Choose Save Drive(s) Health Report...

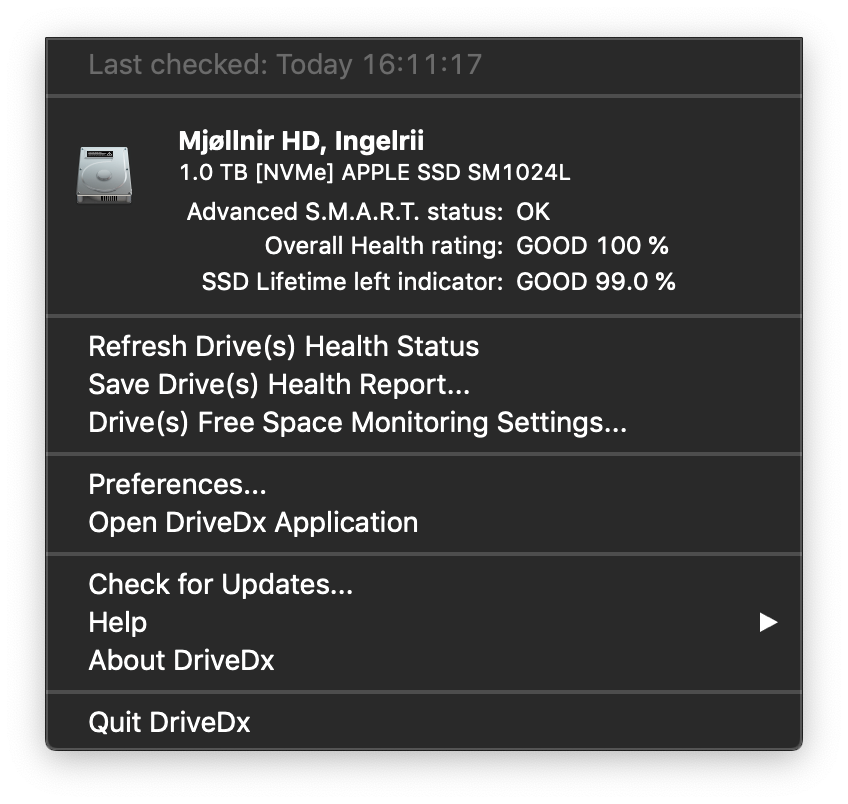(x=423, y=384)
